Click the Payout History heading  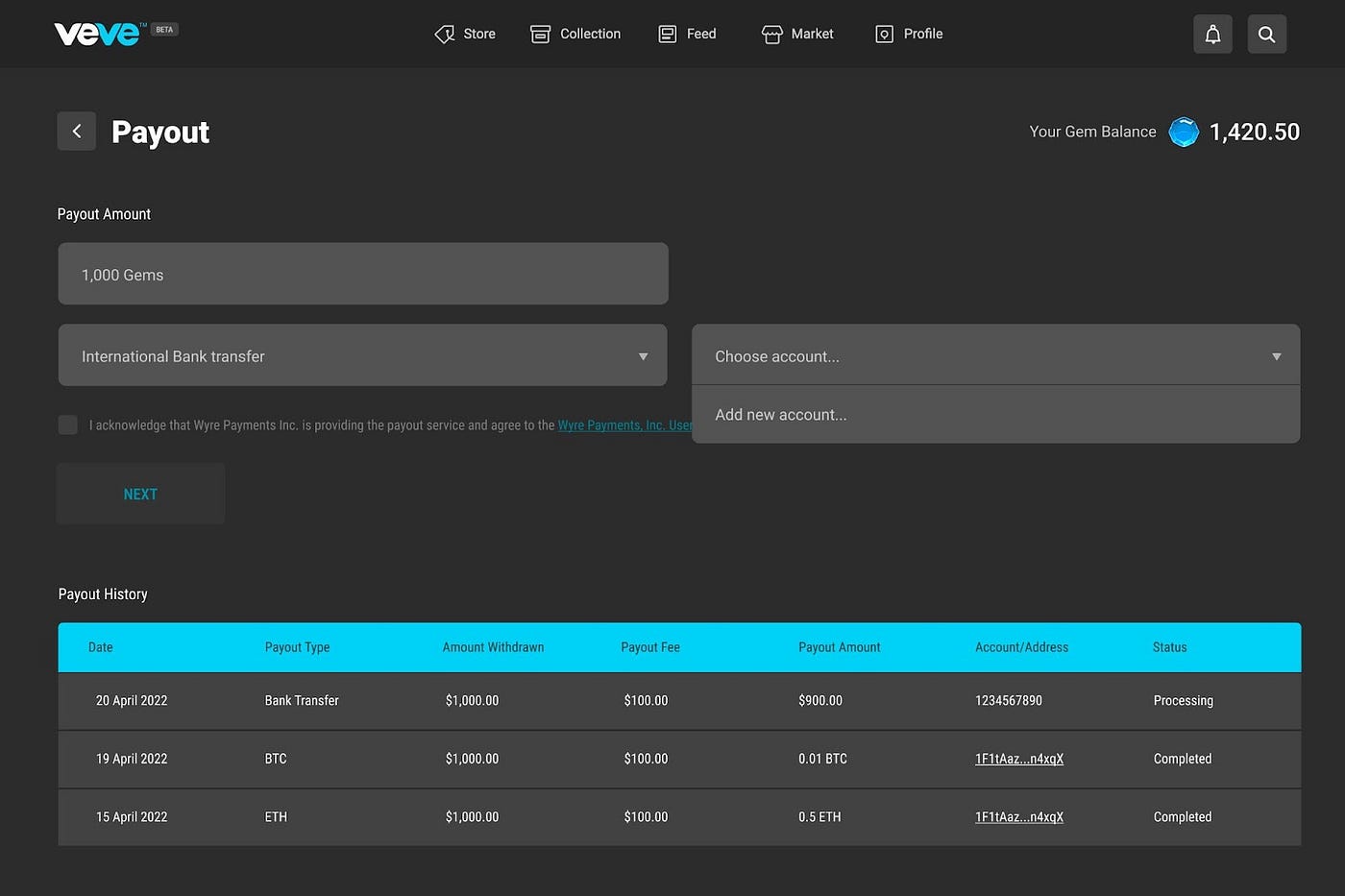(x=103, y=594)
